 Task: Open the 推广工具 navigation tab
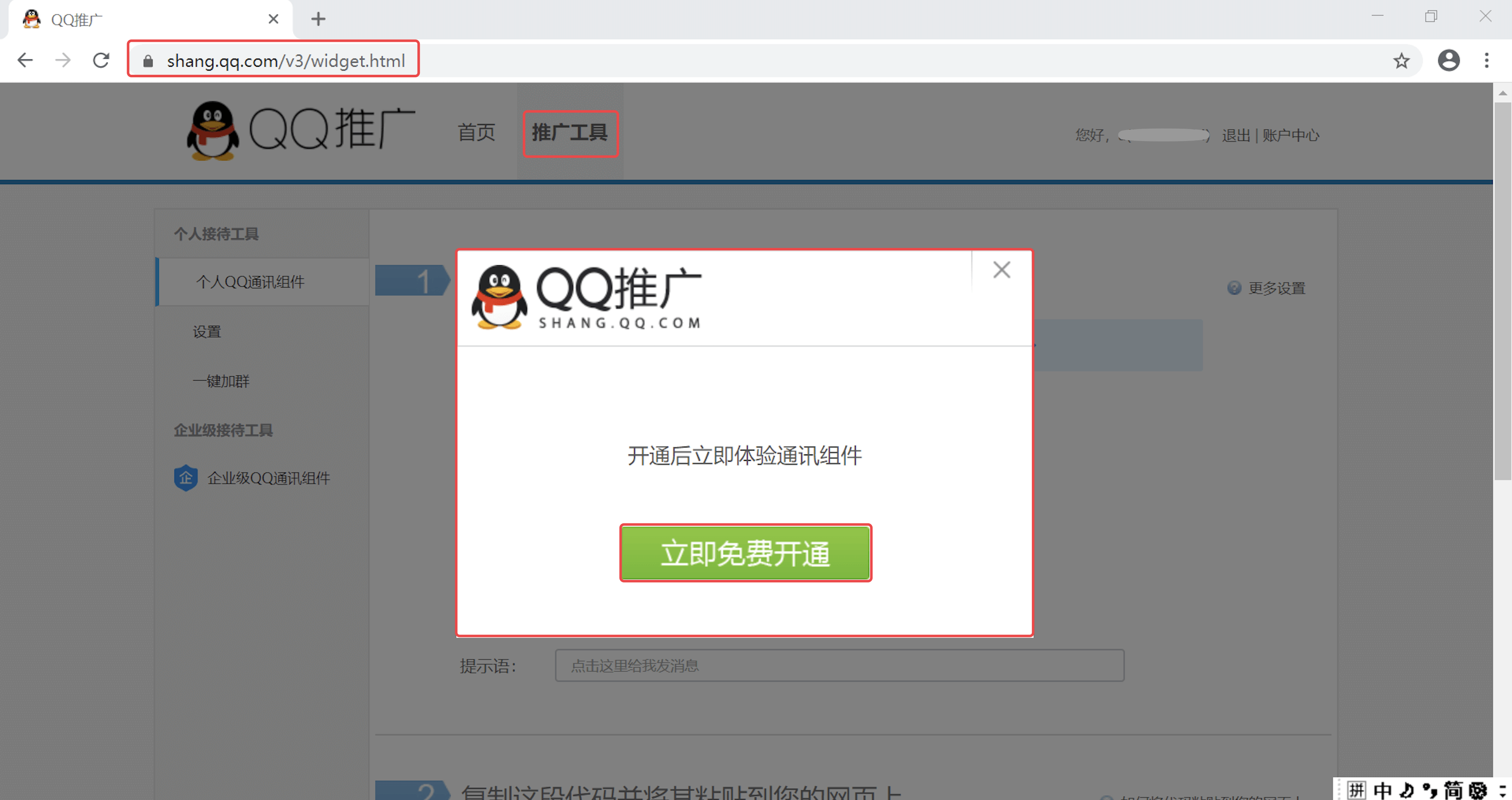click(x=569, y=133)
